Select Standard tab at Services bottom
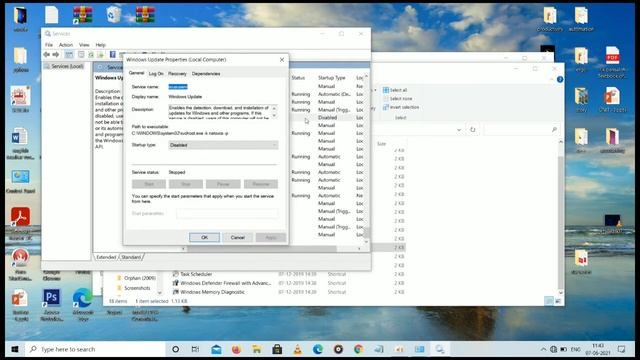Screen dimensions: 640x360 pos(131,257)
